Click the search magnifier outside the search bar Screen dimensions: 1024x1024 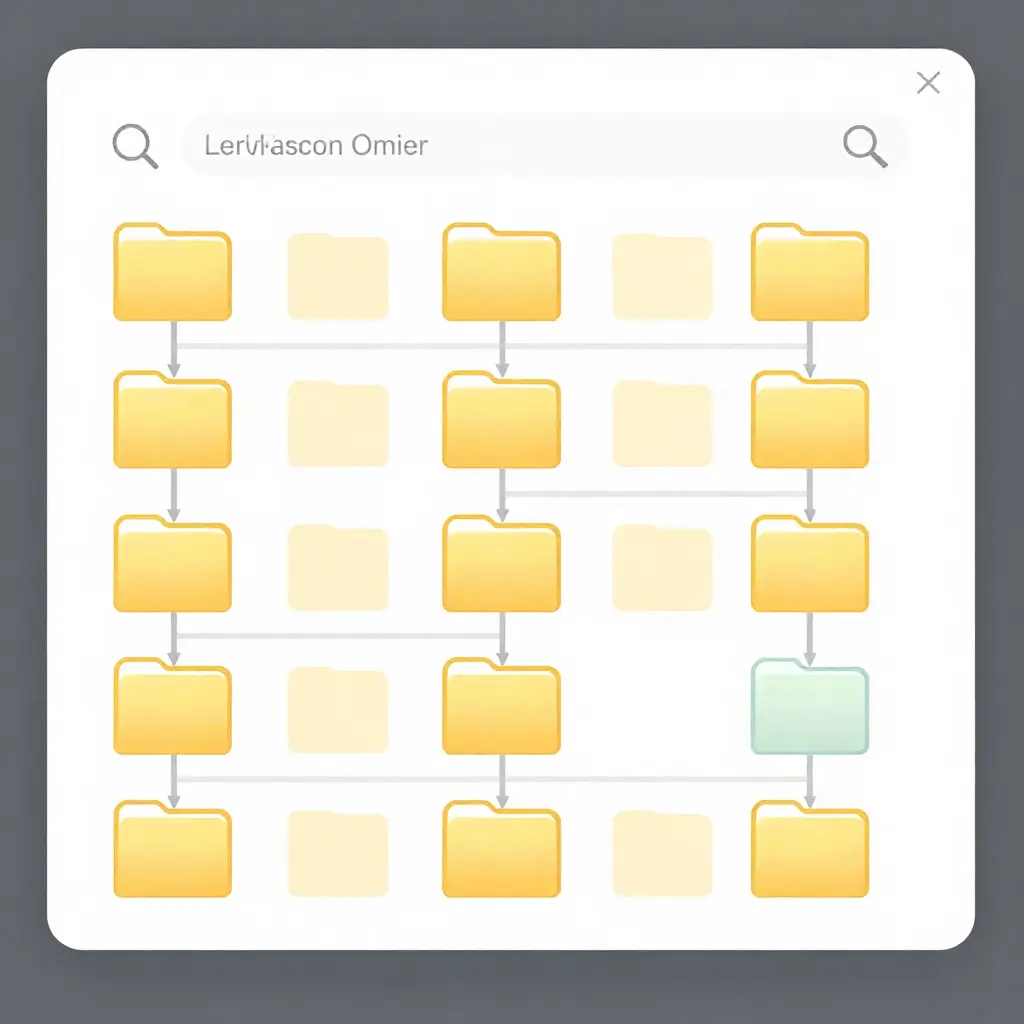(136, 145)
